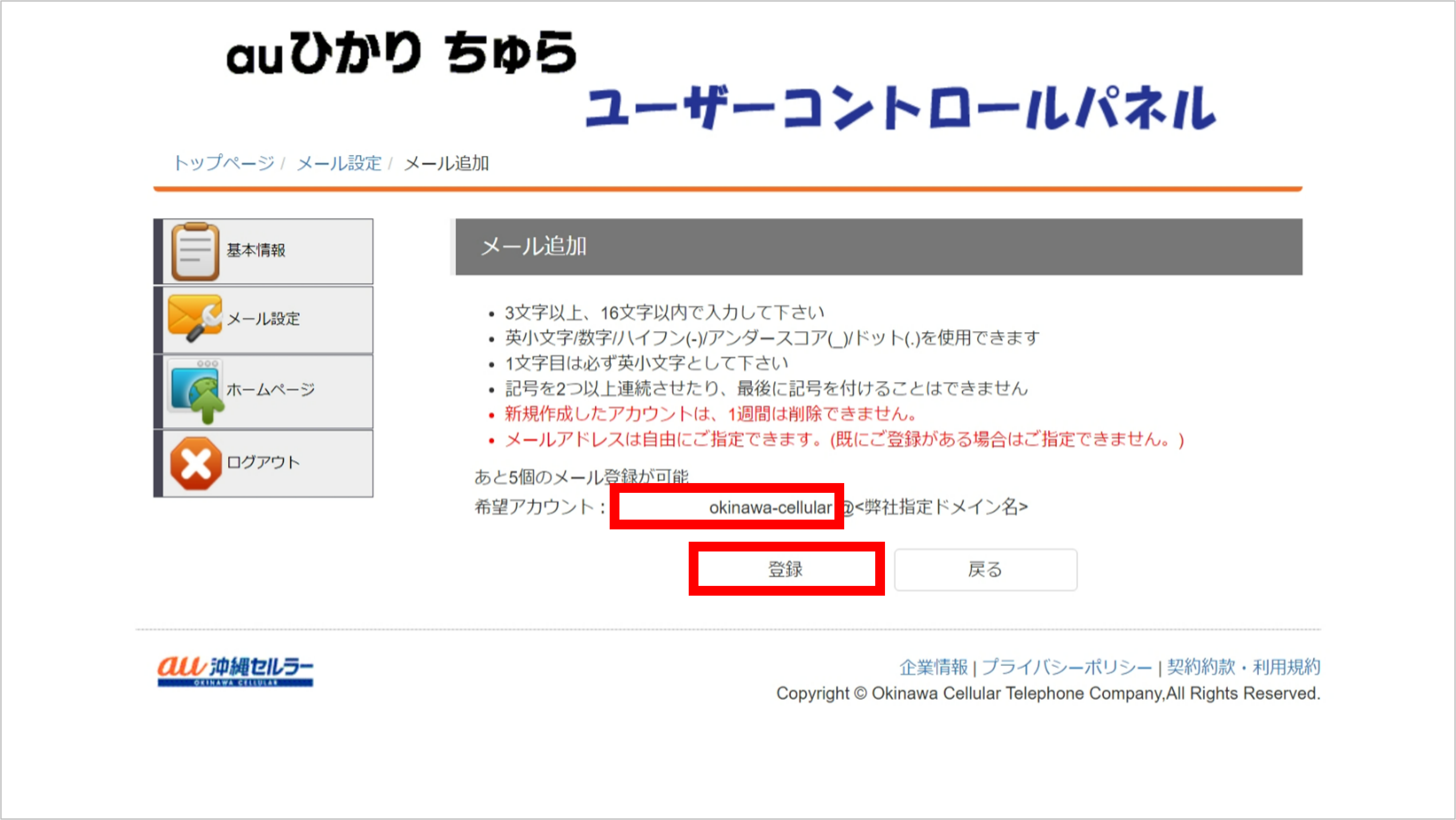
Task: Click text about ハイフン, アンダースコア and ドット symbols
Action: (x=772, y=338)
